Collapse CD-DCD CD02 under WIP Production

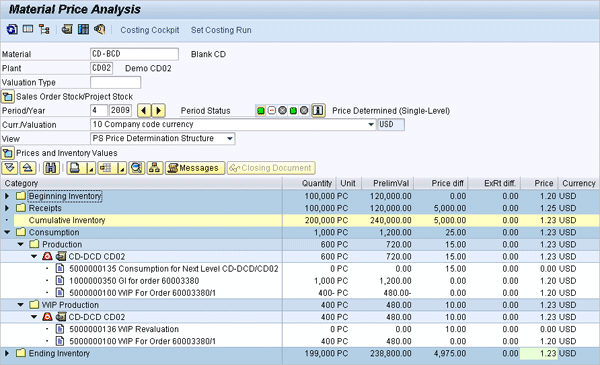coord(34,317)
